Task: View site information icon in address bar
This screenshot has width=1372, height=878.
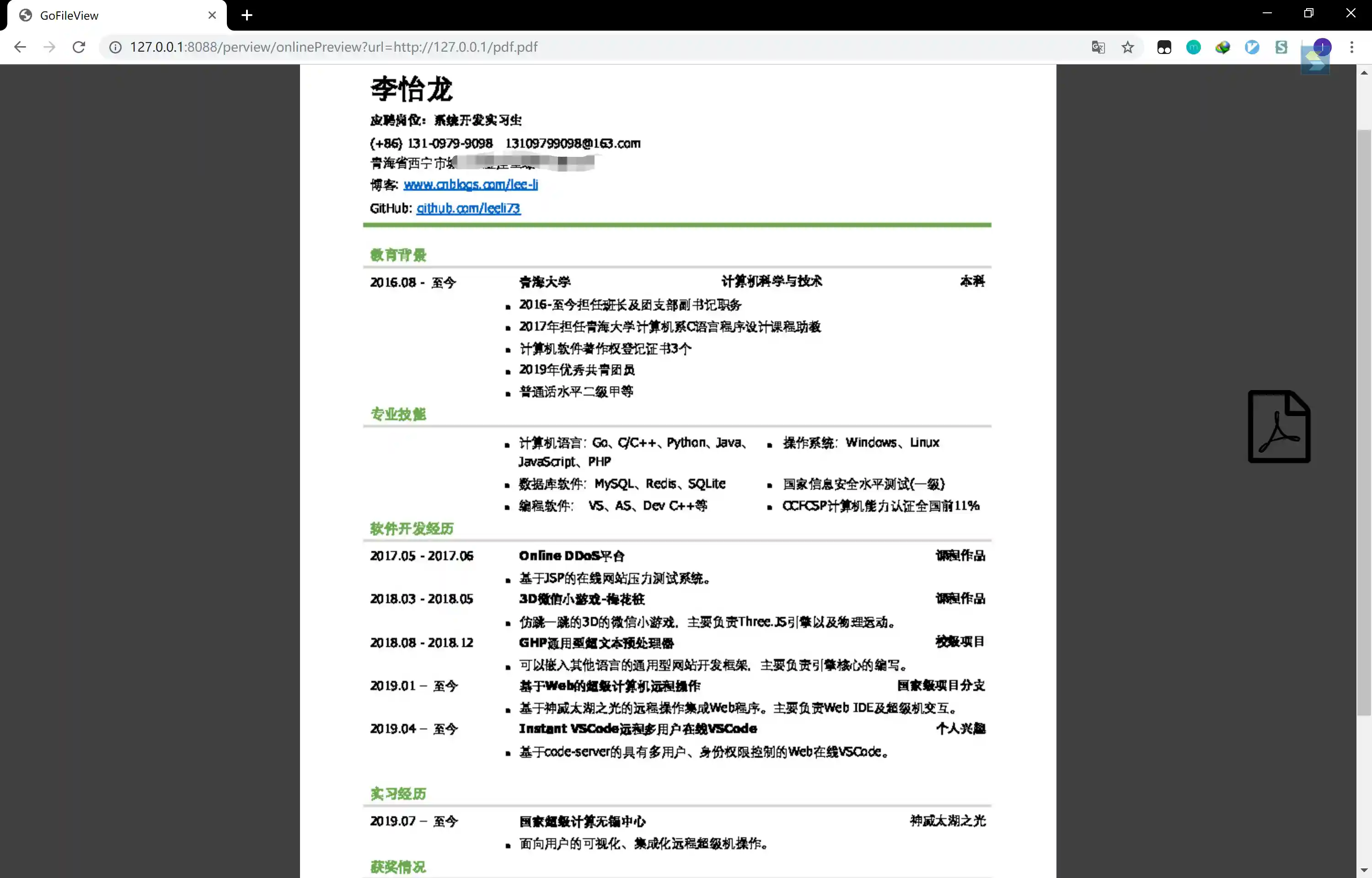Action: (115, 47)
